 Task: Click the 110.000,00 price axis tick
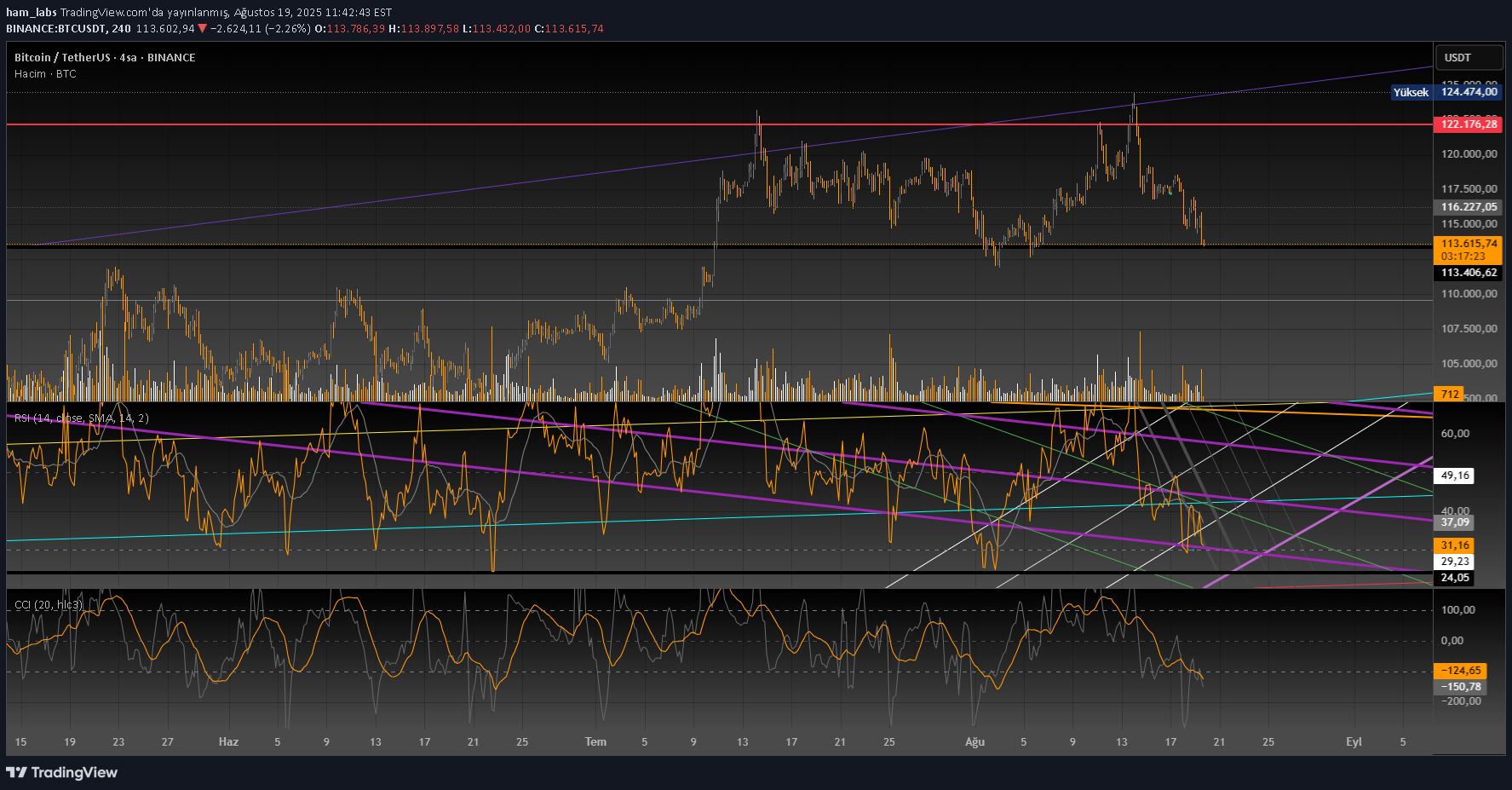(1469, 294)
